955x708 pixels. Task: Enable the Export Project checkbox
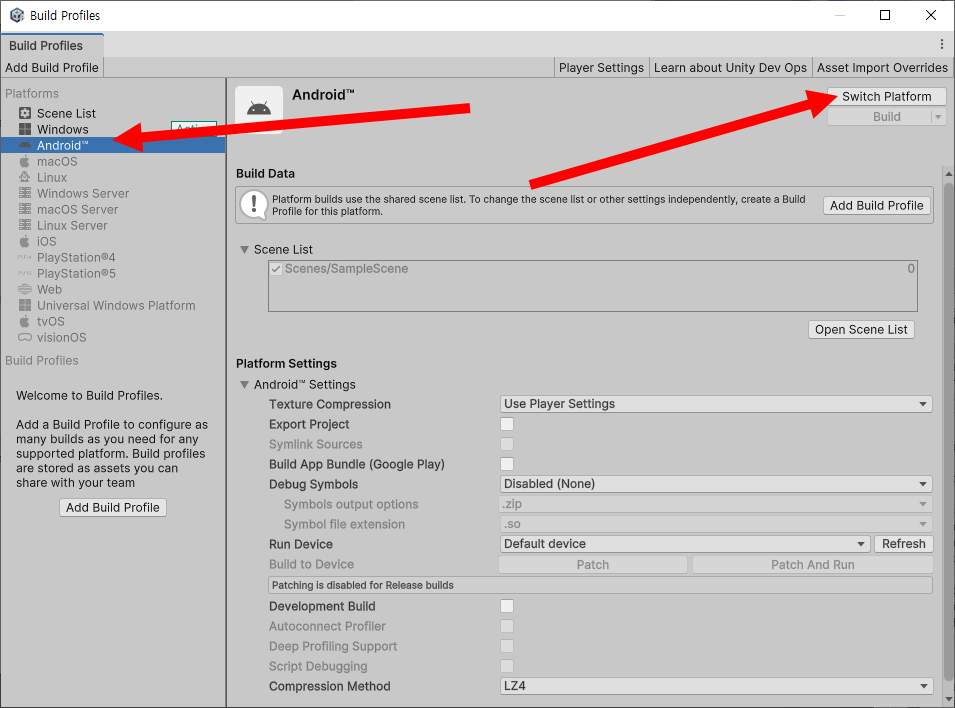507,424
